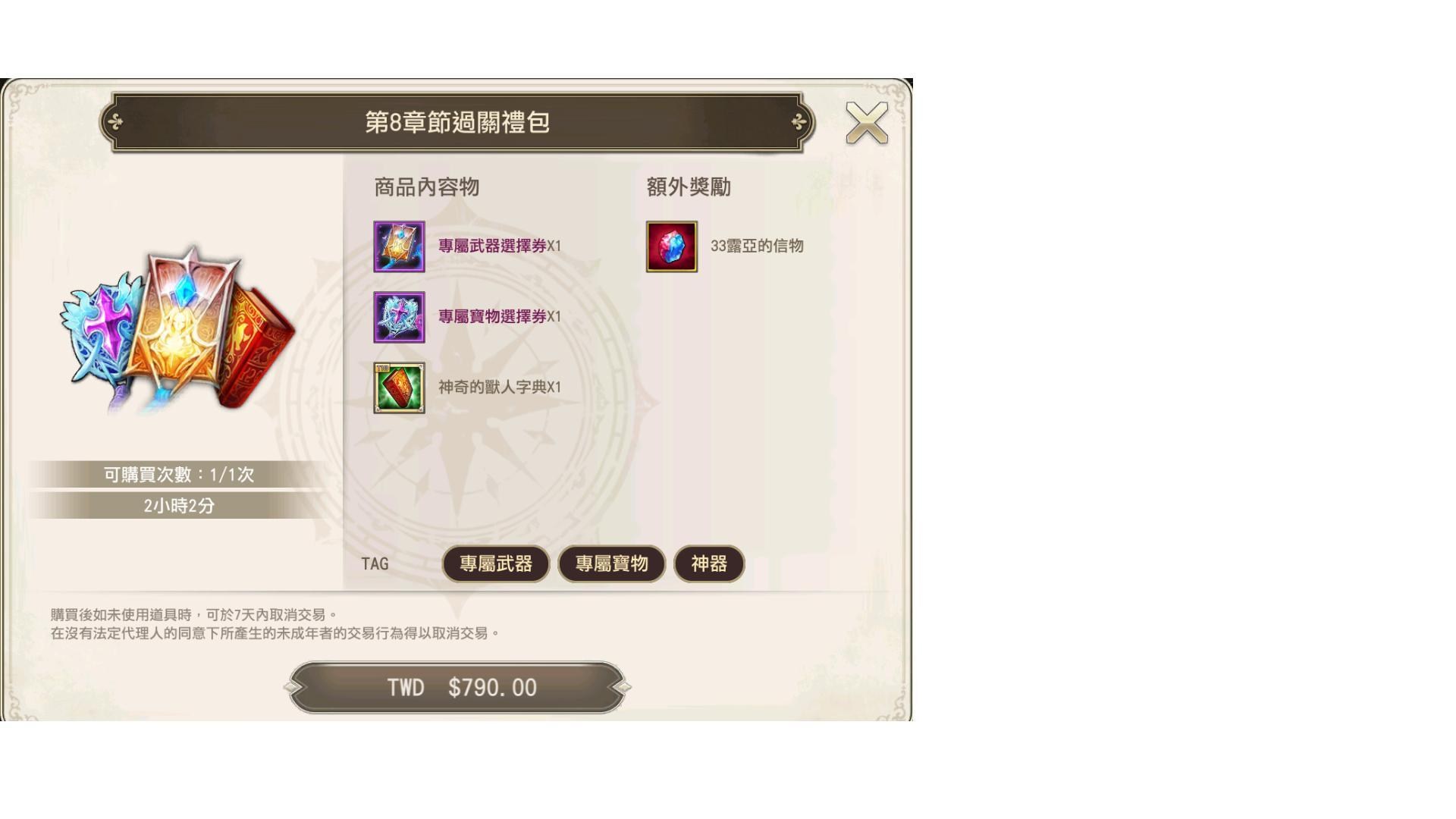Select the 專屬寶物 tag

[611, 563]
